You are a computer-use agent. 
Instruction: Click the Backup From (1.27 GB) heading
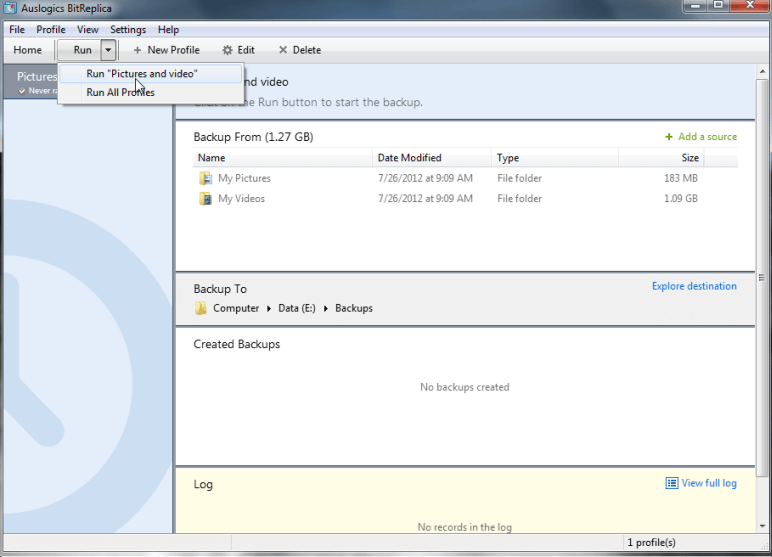point(253,137)
